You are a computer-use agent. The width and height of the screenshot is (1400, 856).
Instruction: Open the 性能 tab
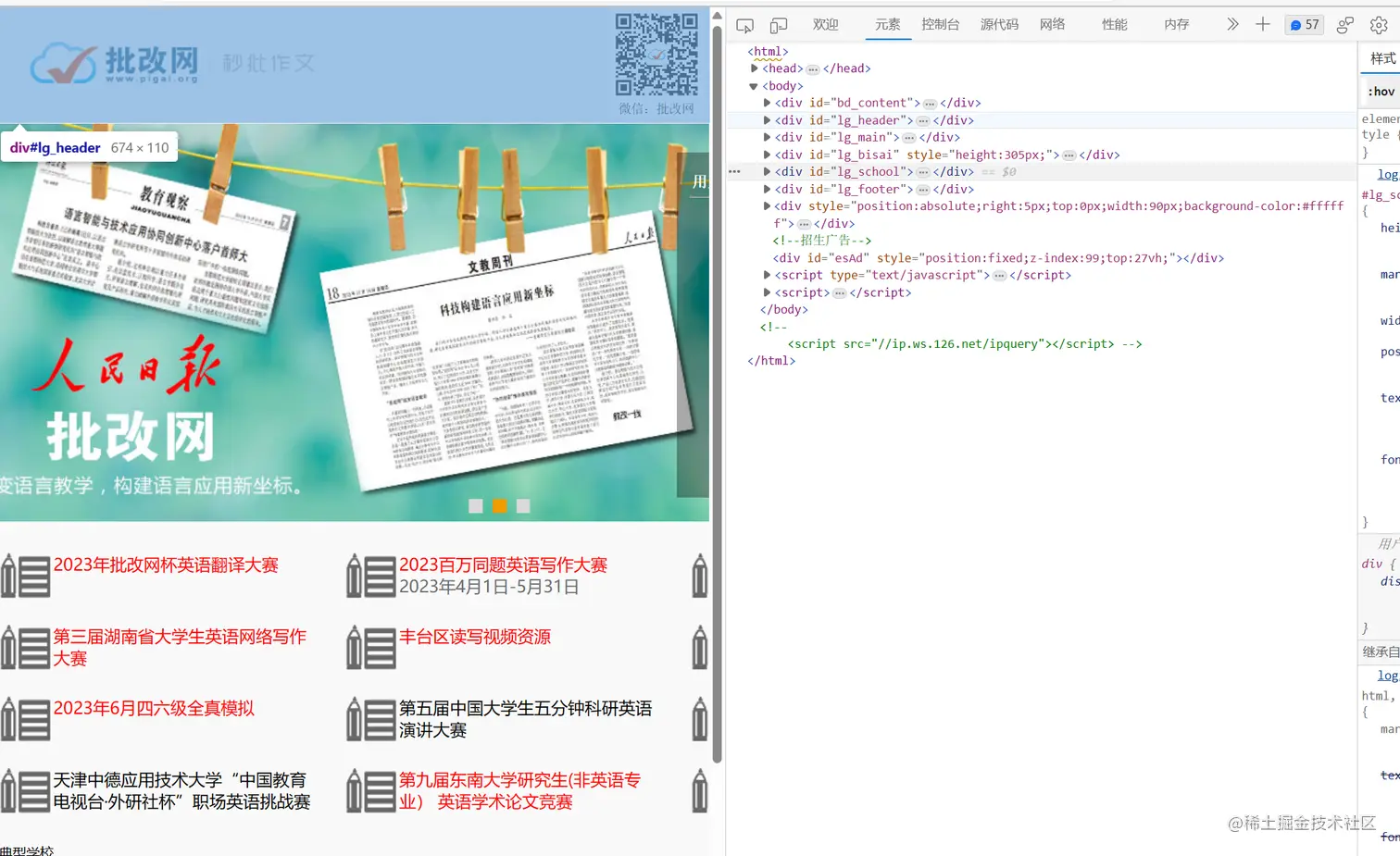1115,25
